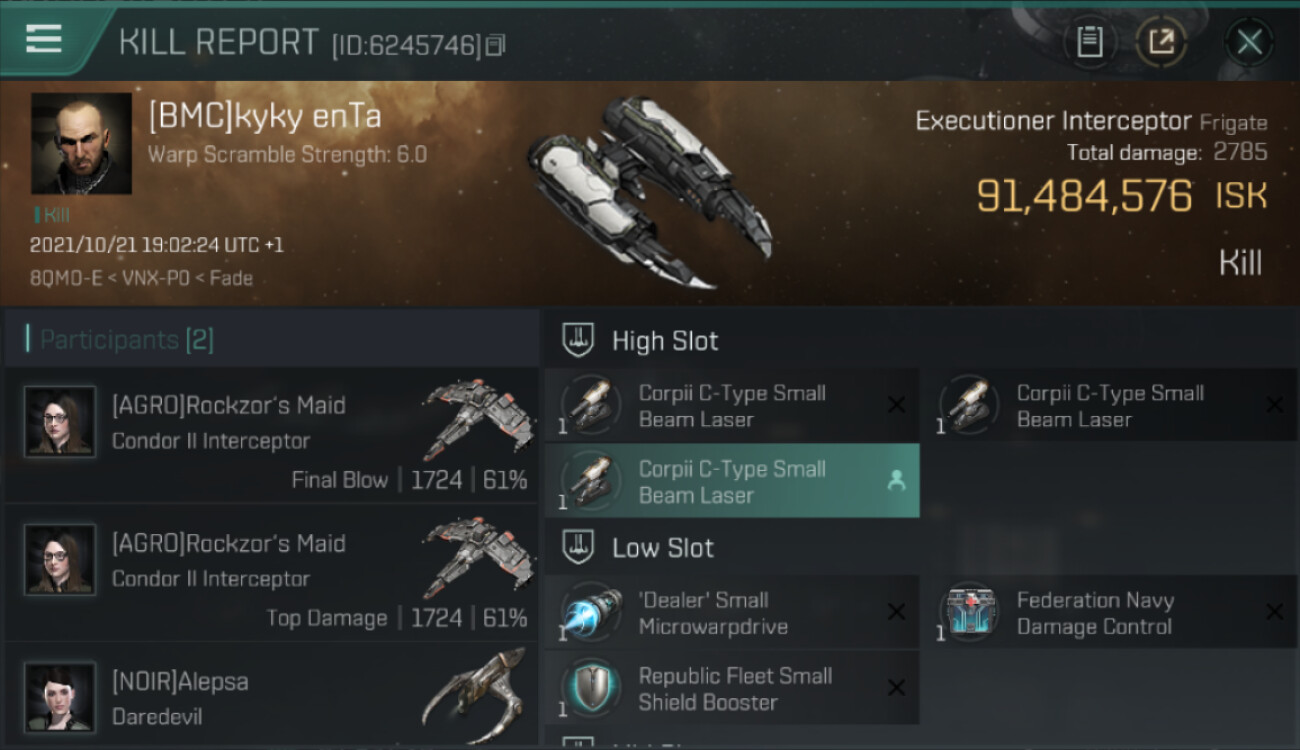View kyky enTa's pilot portrait
1300x750 pixels.
tap(81, 143)
